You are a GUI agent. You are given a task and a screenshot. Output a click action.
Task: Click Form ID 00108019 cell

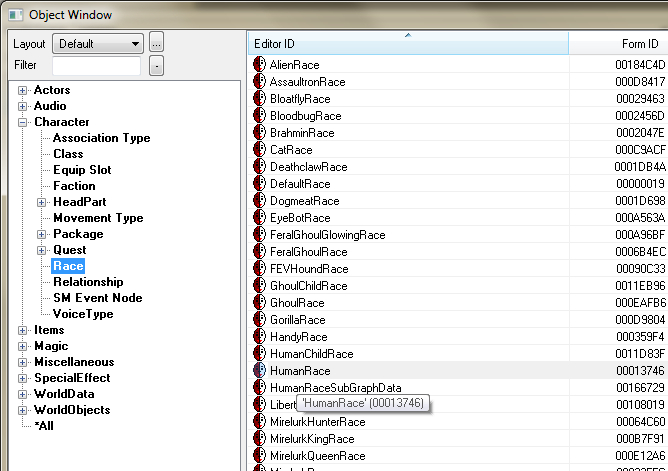coord(640,405)
